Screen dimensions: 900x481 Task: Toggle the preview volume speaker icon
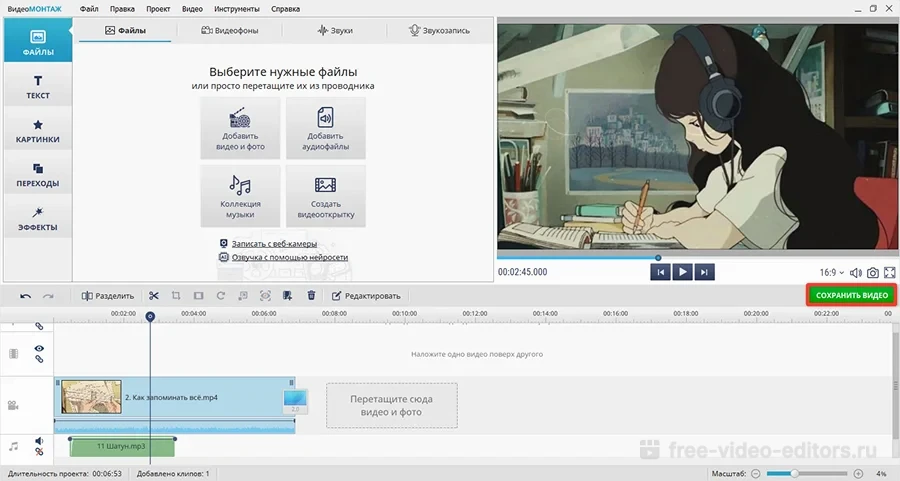pos(857,272)
